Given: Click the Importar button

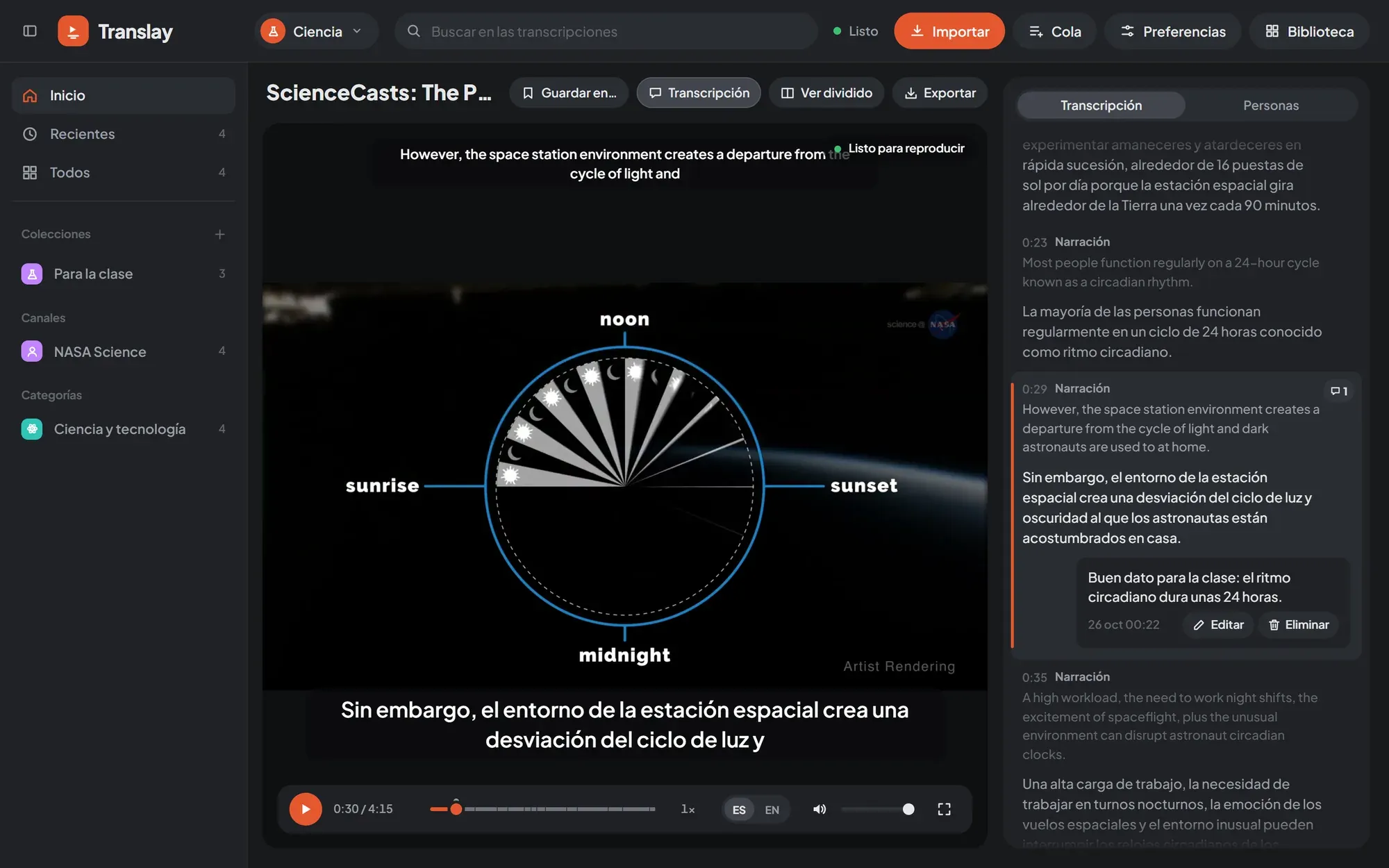Looking at the screenshot, I should [949, 31].
